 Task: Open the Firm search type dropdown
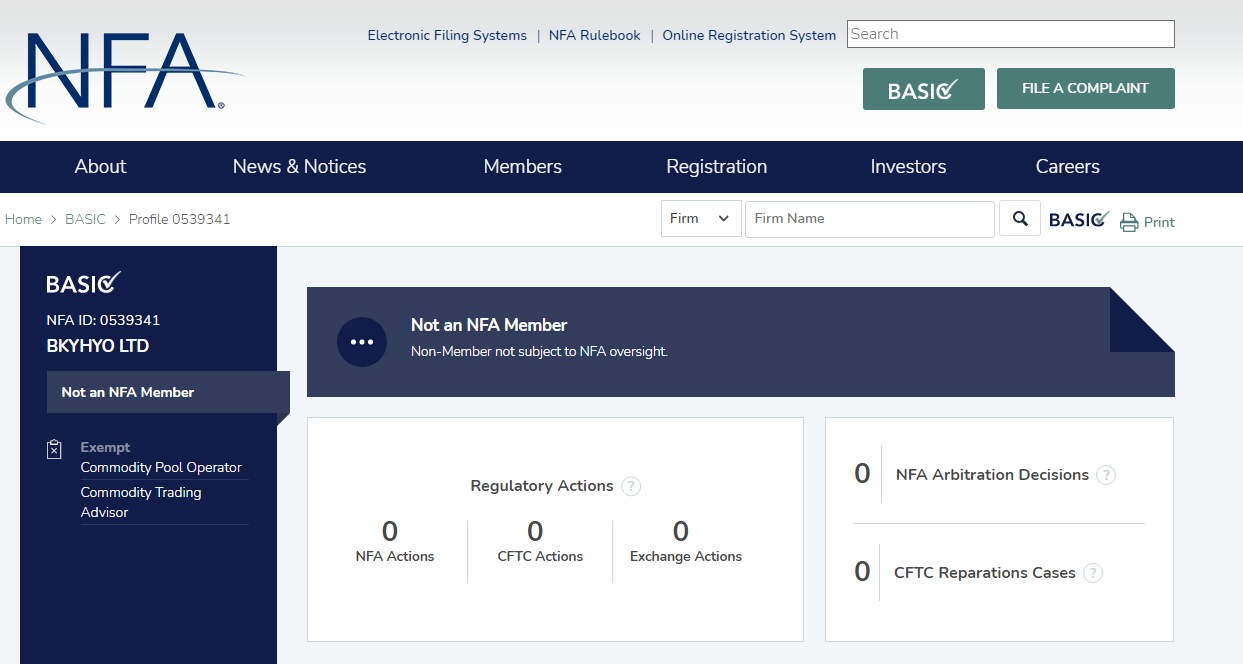(x=701, y=219)
